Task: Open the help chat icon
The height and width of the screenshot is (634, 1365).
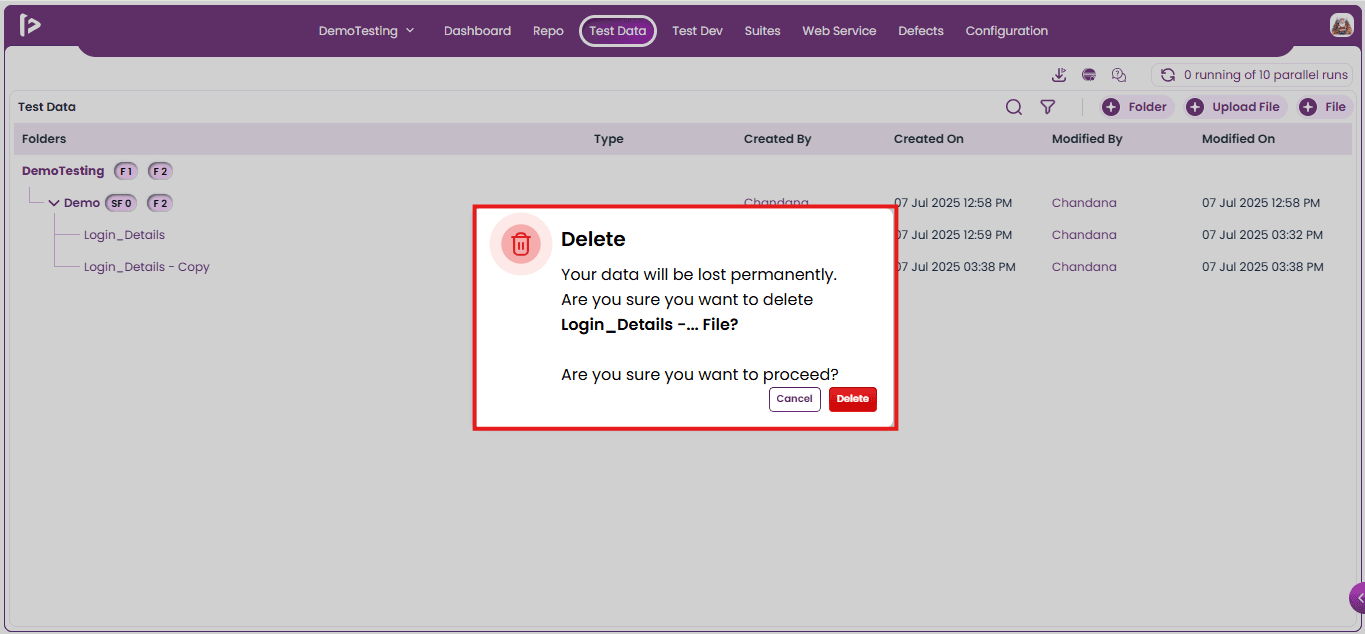Action: [1119, 75]
